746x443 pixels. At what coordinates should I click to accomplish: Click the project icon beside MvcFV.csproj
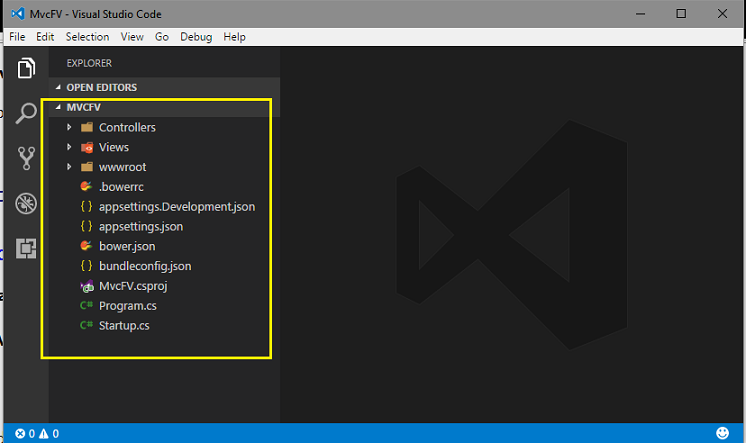[x=87, y=286]
